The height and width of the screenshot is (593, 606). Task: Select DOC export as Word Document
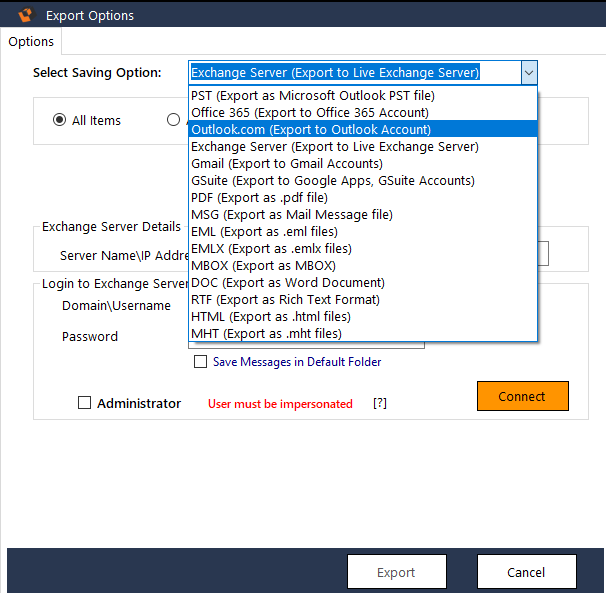289,283
